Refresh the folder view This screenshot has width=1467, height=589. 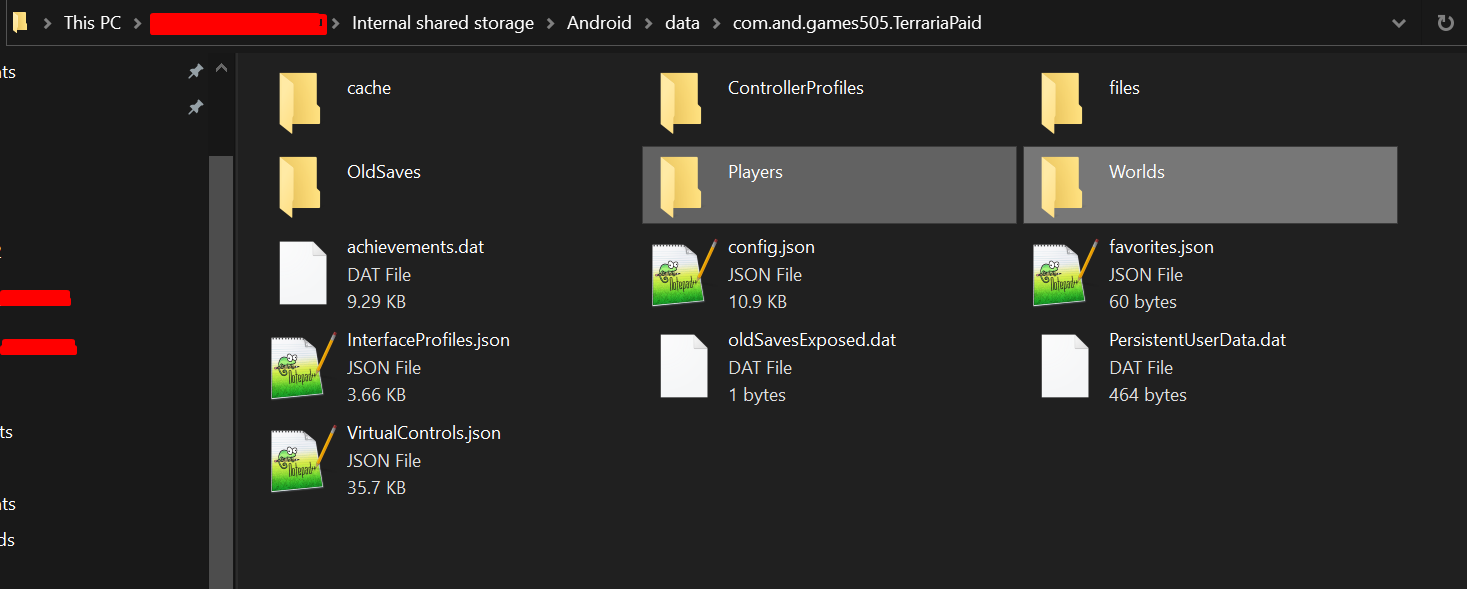click(x=1444, y=22)
